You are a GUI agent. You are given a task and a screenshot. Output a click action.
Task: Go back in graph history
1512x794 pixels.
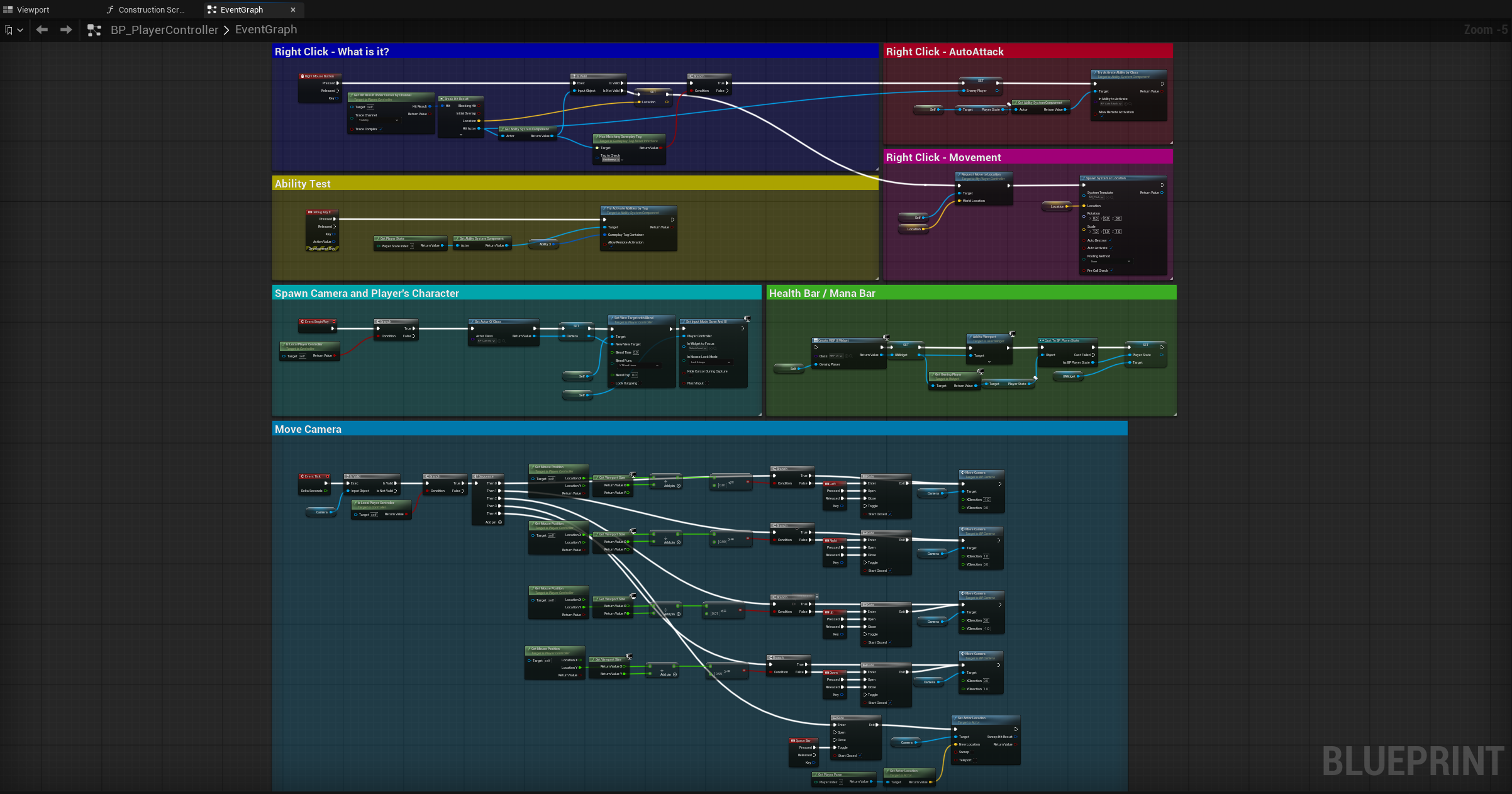coord(42,30)
